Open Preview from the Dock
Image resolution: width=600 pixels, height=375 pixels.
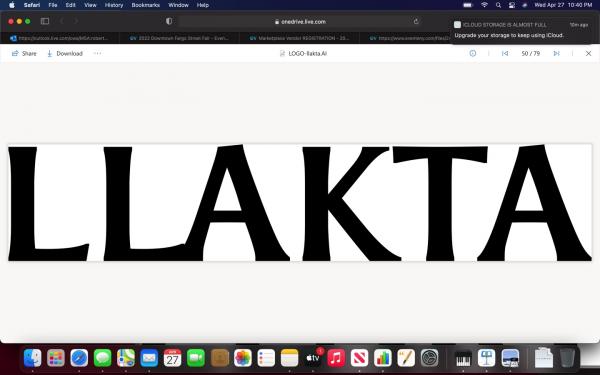tap(510, 359)
